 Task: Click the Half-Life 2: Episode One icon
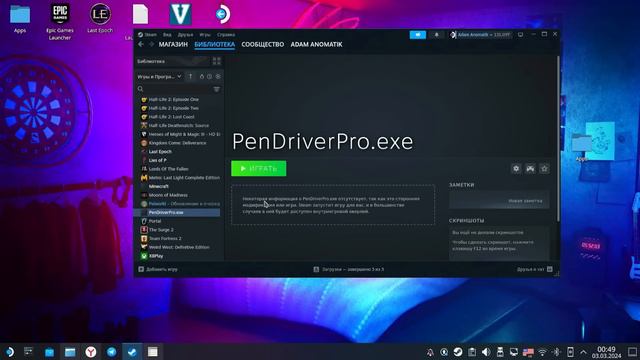point(144,99)
